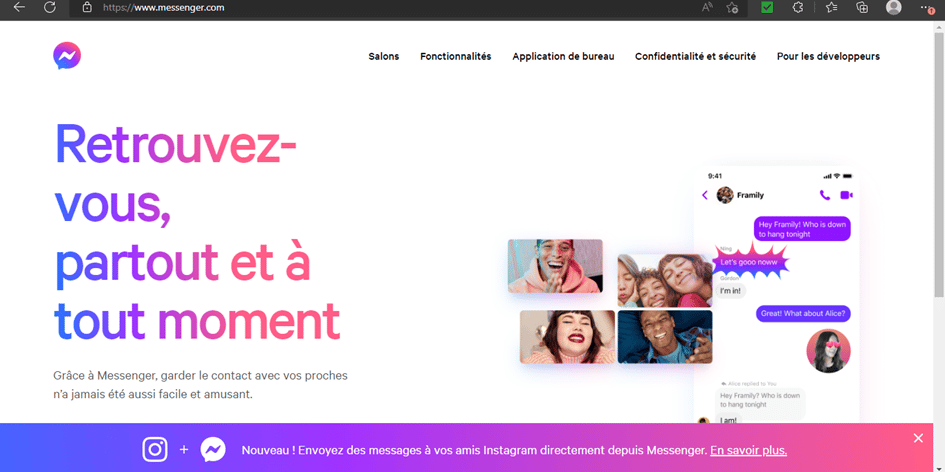Screen dimensions: 945x472
Task: Click the Messenger icon in banner
Action: coord(213,450)
